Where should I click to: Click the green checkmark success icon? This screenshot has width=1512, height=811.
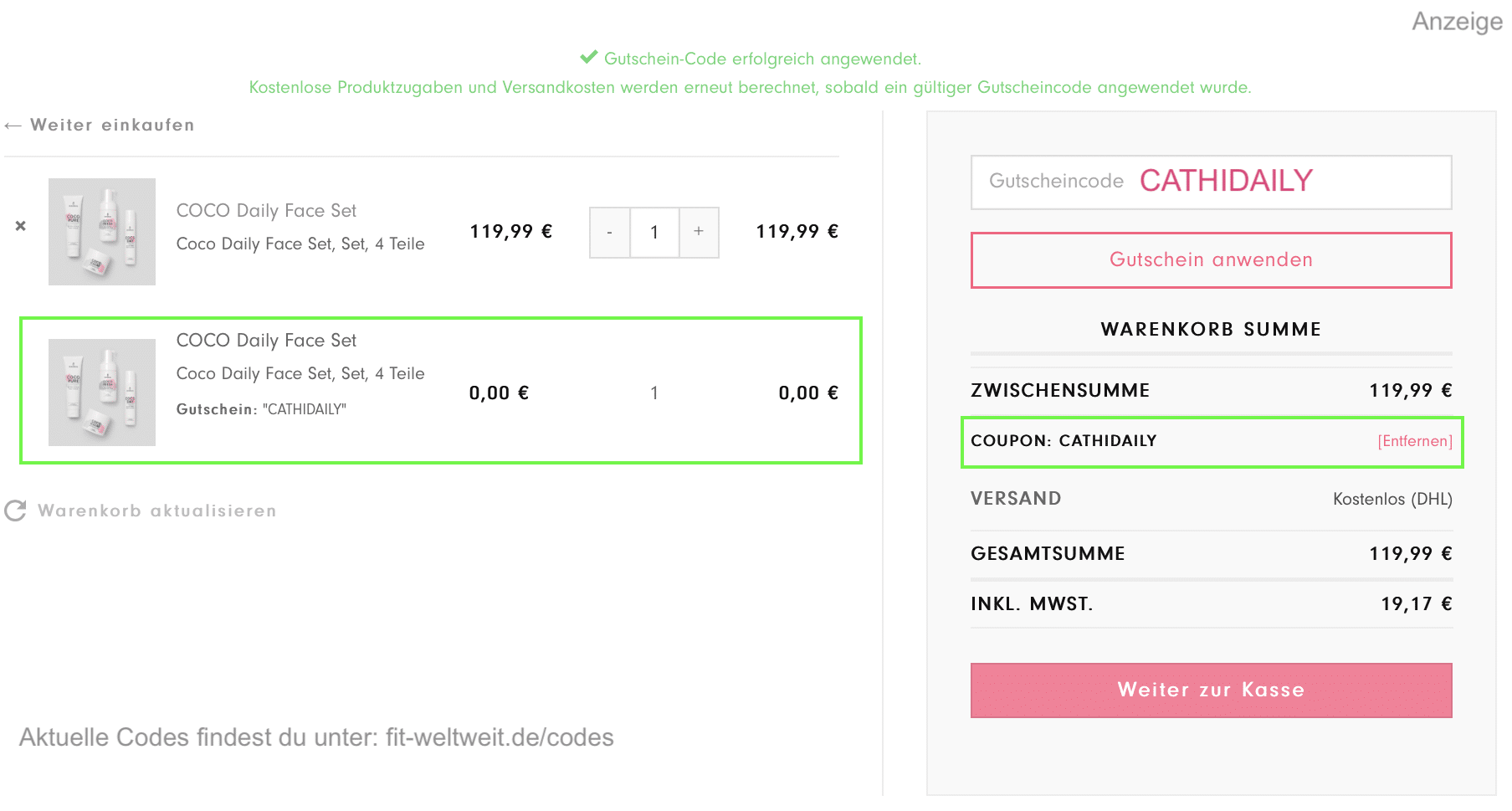click(589, 57)
